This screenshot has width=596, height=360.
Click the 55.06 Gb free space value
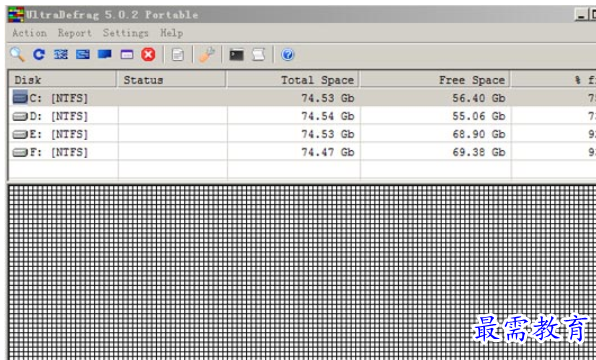[x=479, y=116]
